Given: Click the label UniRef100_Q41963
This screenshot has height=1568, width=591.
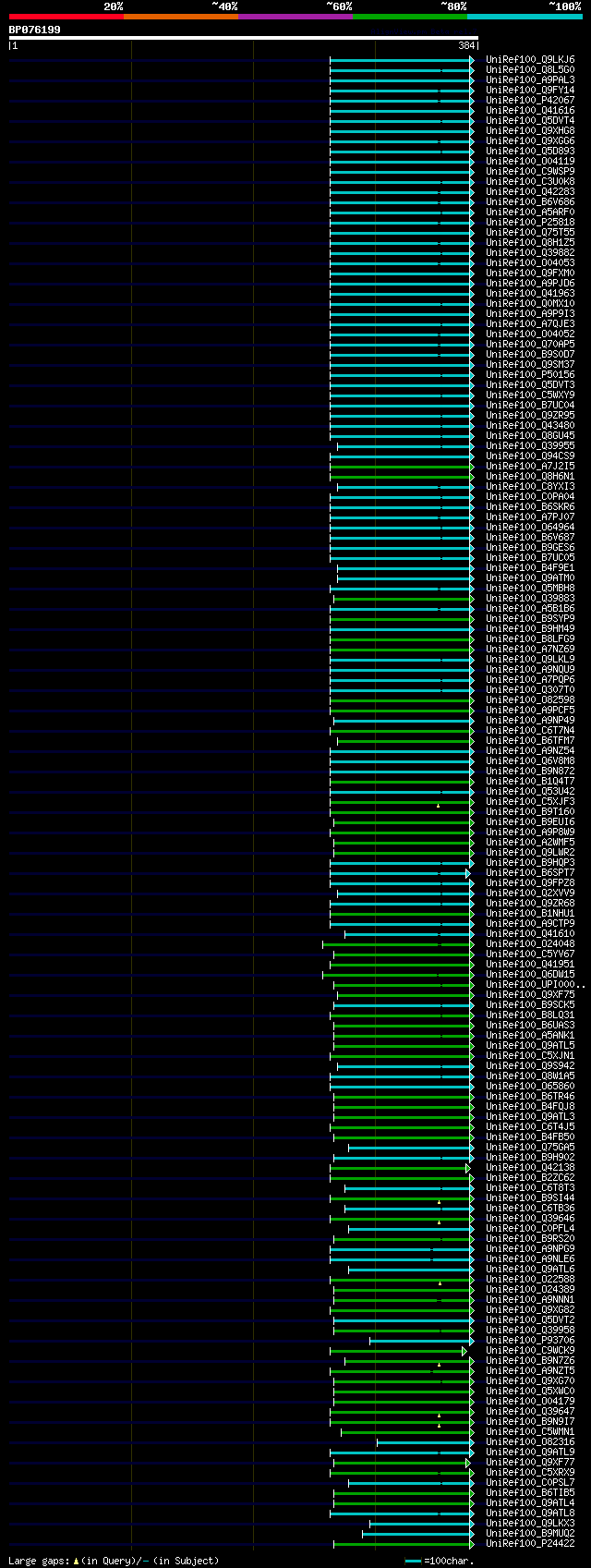Looking at the screenshot, I should click(530, 293).
